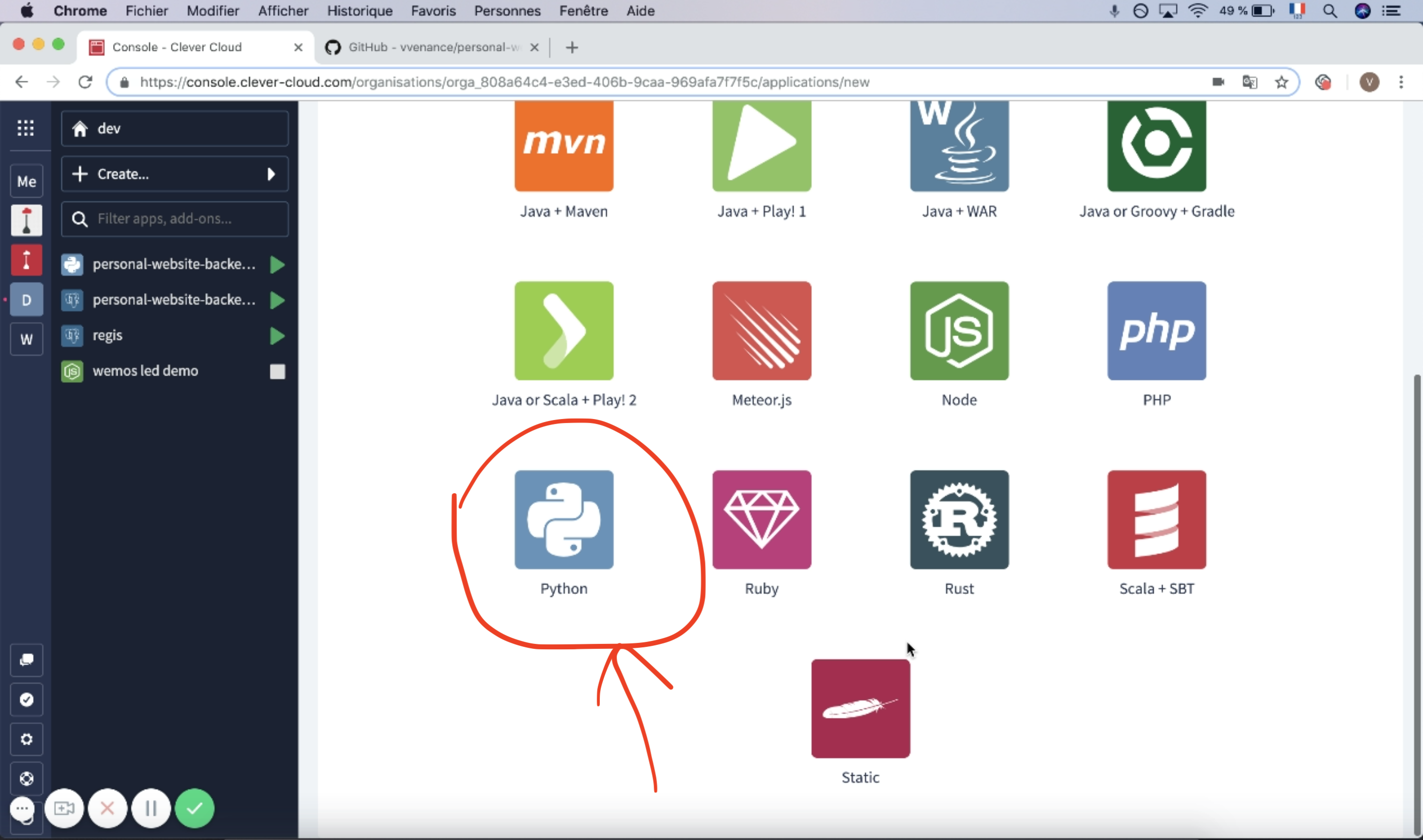The image size is (1423, 840).
Task: Open a new browser tab
Action: click(572, 47)
